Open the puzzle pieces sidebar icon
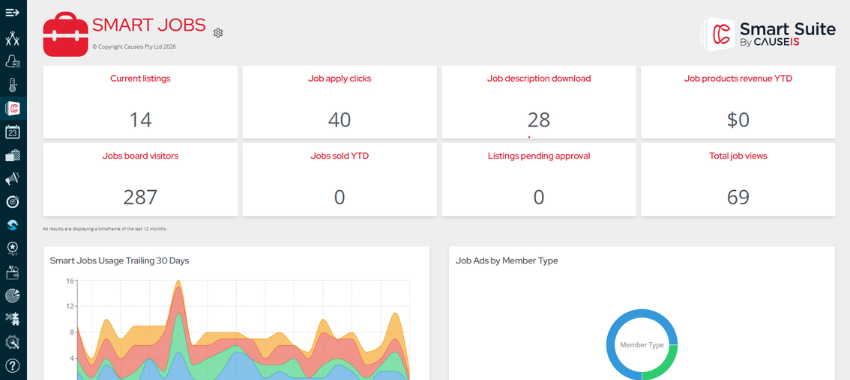The height and width of the screenshot is (380, 850). 12,319
